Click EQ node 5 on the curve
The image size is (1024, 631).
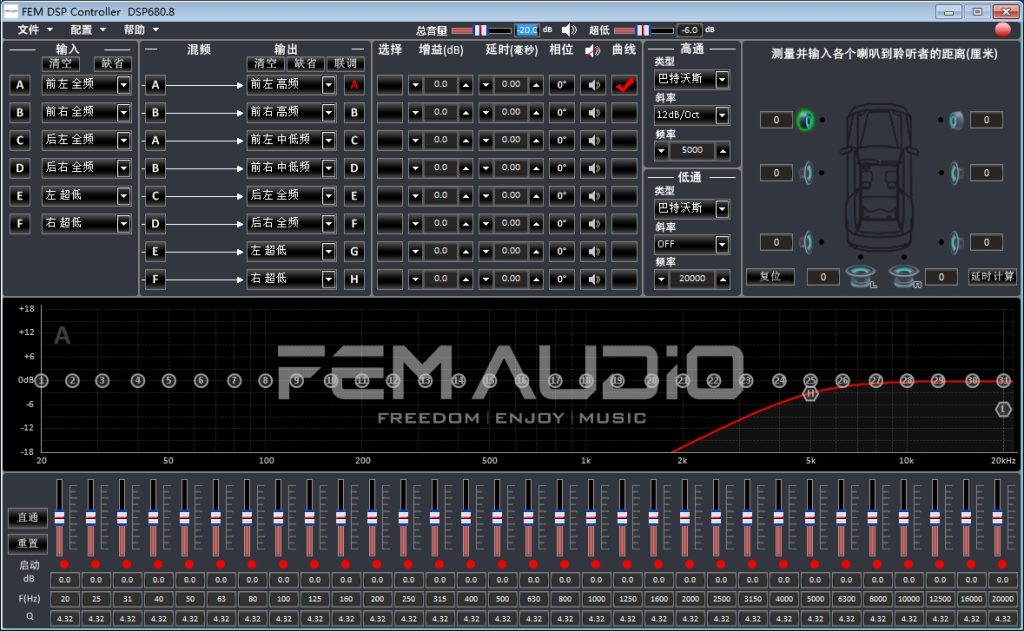(168, 380)
